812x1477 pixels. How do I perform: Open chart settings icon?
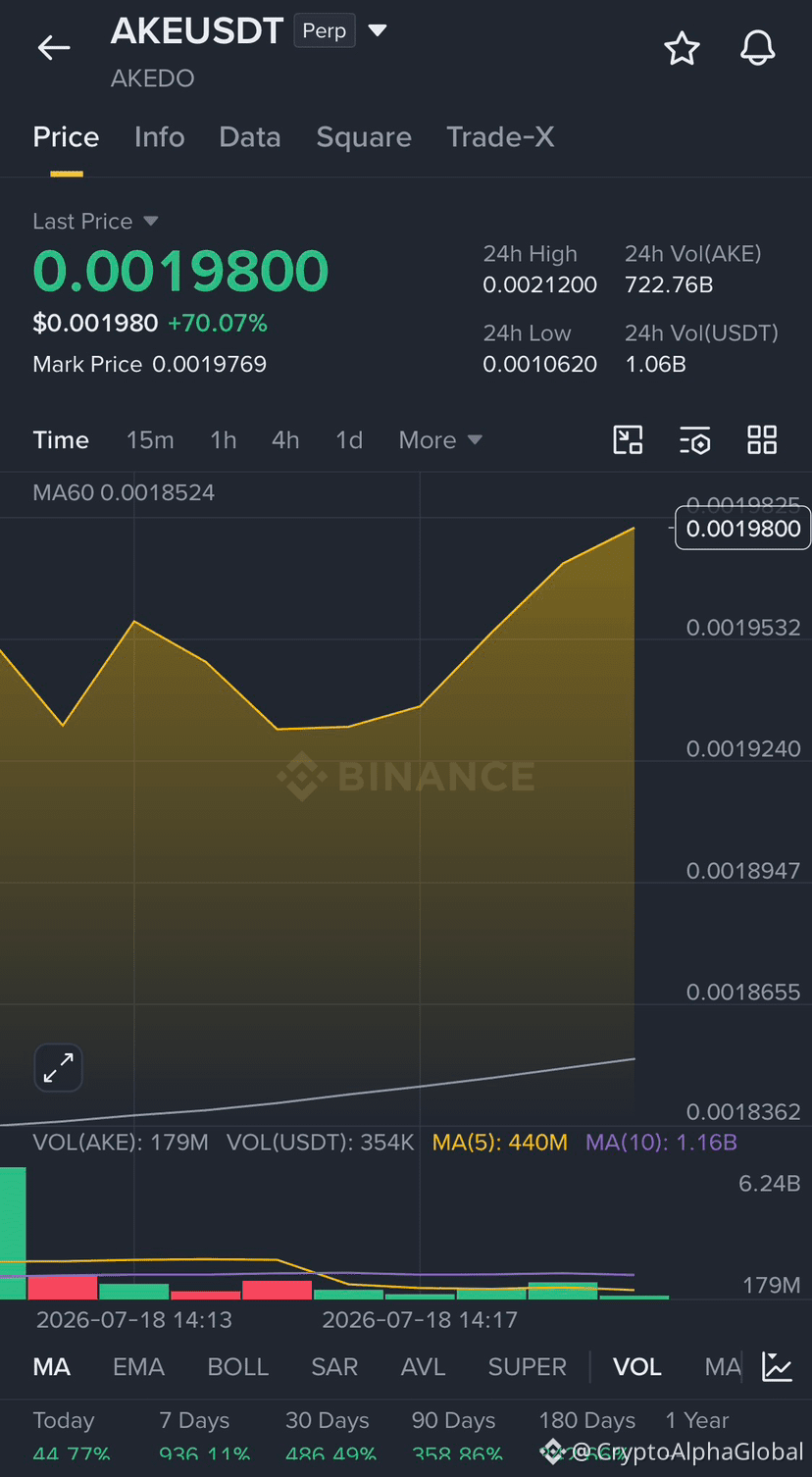coord(694,440)
